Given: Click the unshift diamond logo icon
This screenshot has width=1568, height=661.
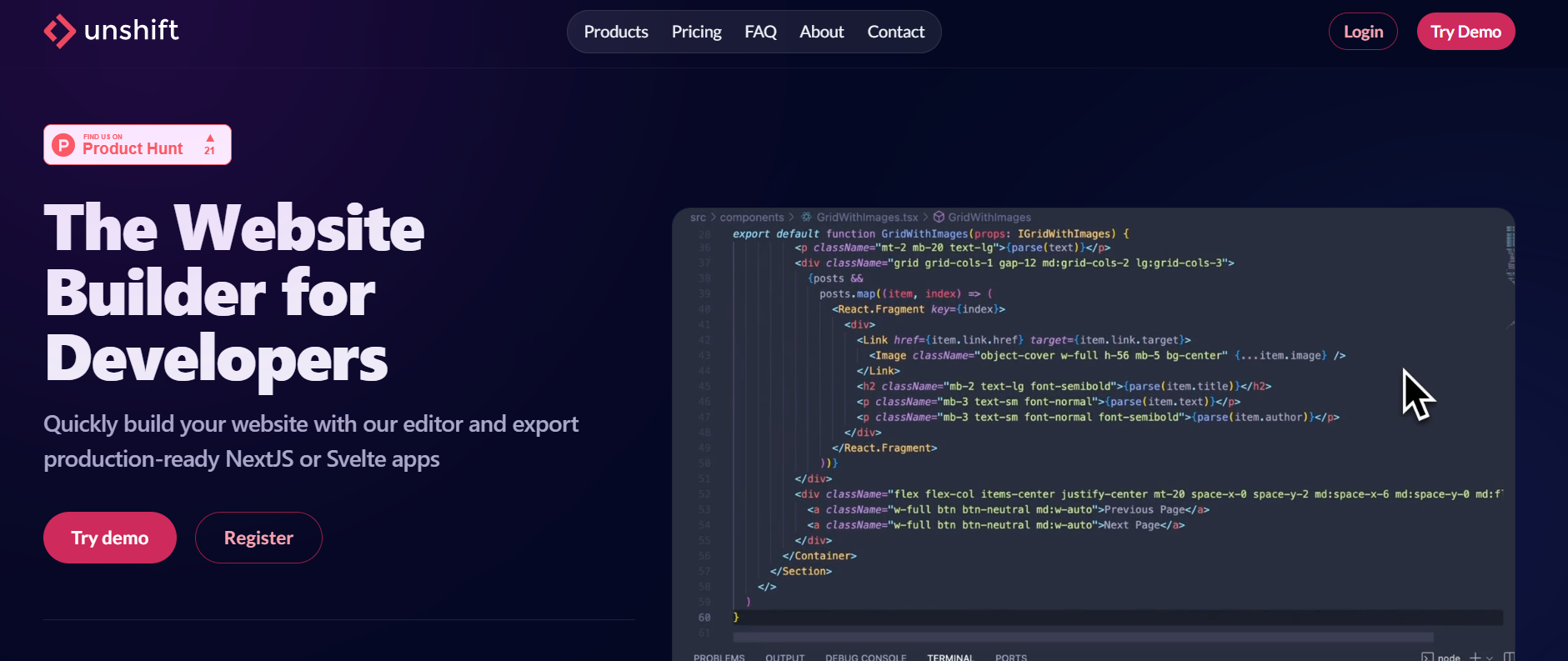Looking at the screenshot, I should [x=59, y=32].
